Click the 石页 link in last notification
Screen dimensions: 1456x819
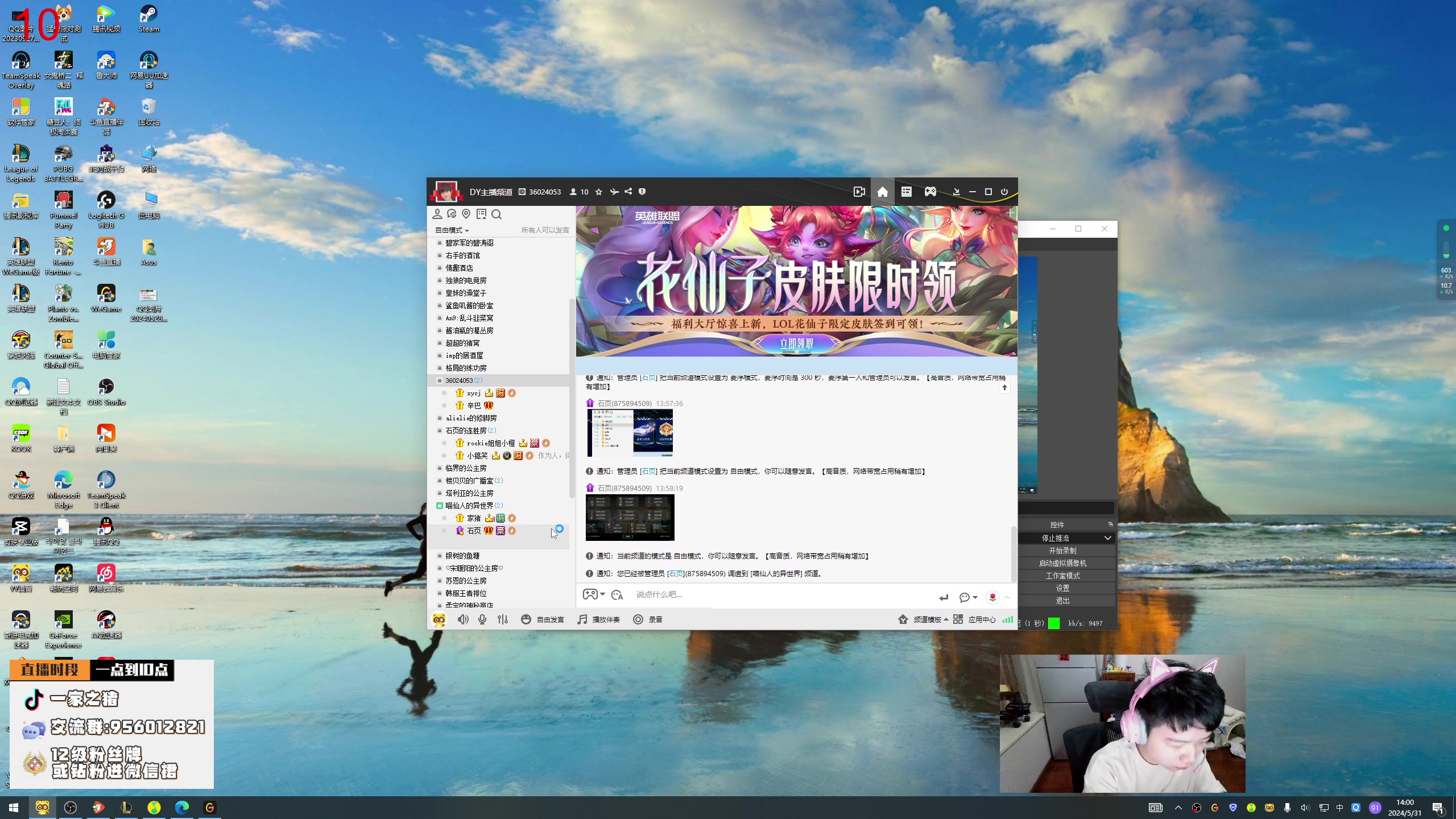pos(676,574)
